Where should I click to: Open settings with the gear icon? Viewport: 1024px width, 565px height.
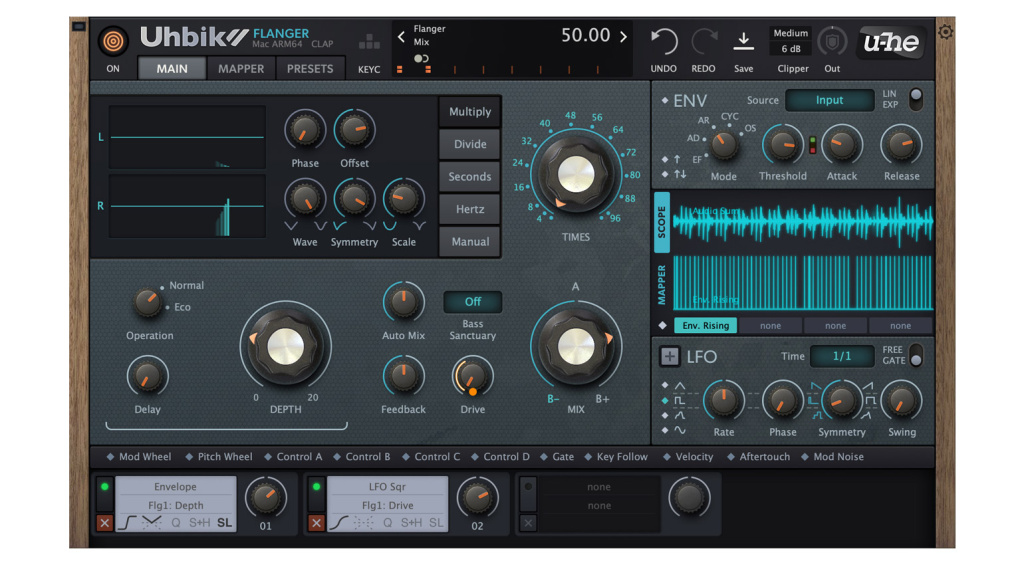click(945, 32)
